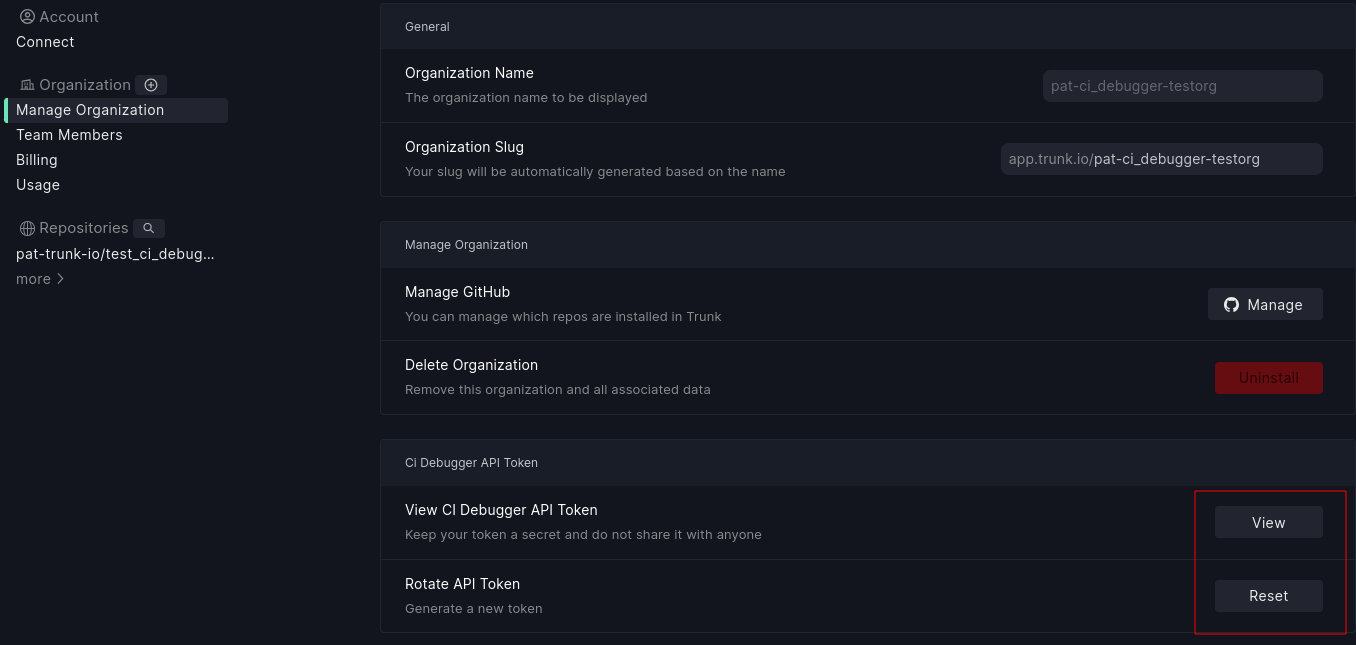Open Usage page
The width and height of the screenshot is (1356, 645).
click(38, 185)
